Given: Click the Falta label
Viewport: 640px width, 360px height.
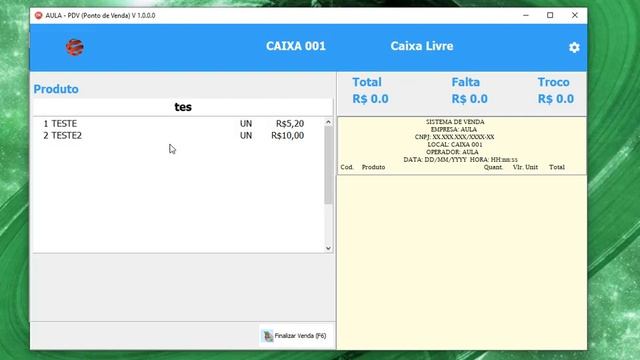Looking at the screenshot, I should coord(465,82).
